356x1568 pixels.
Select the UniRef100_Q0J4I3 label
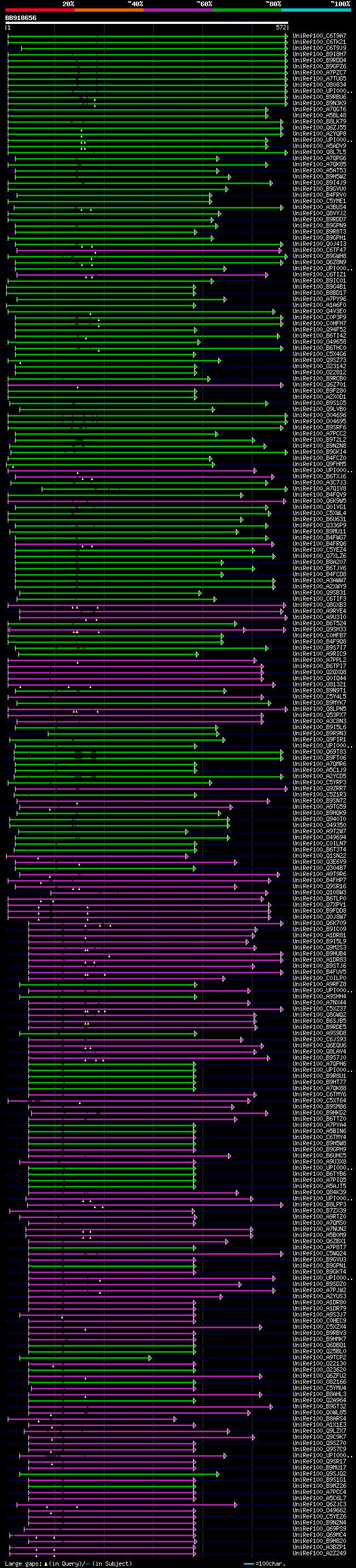coord(319,244)
